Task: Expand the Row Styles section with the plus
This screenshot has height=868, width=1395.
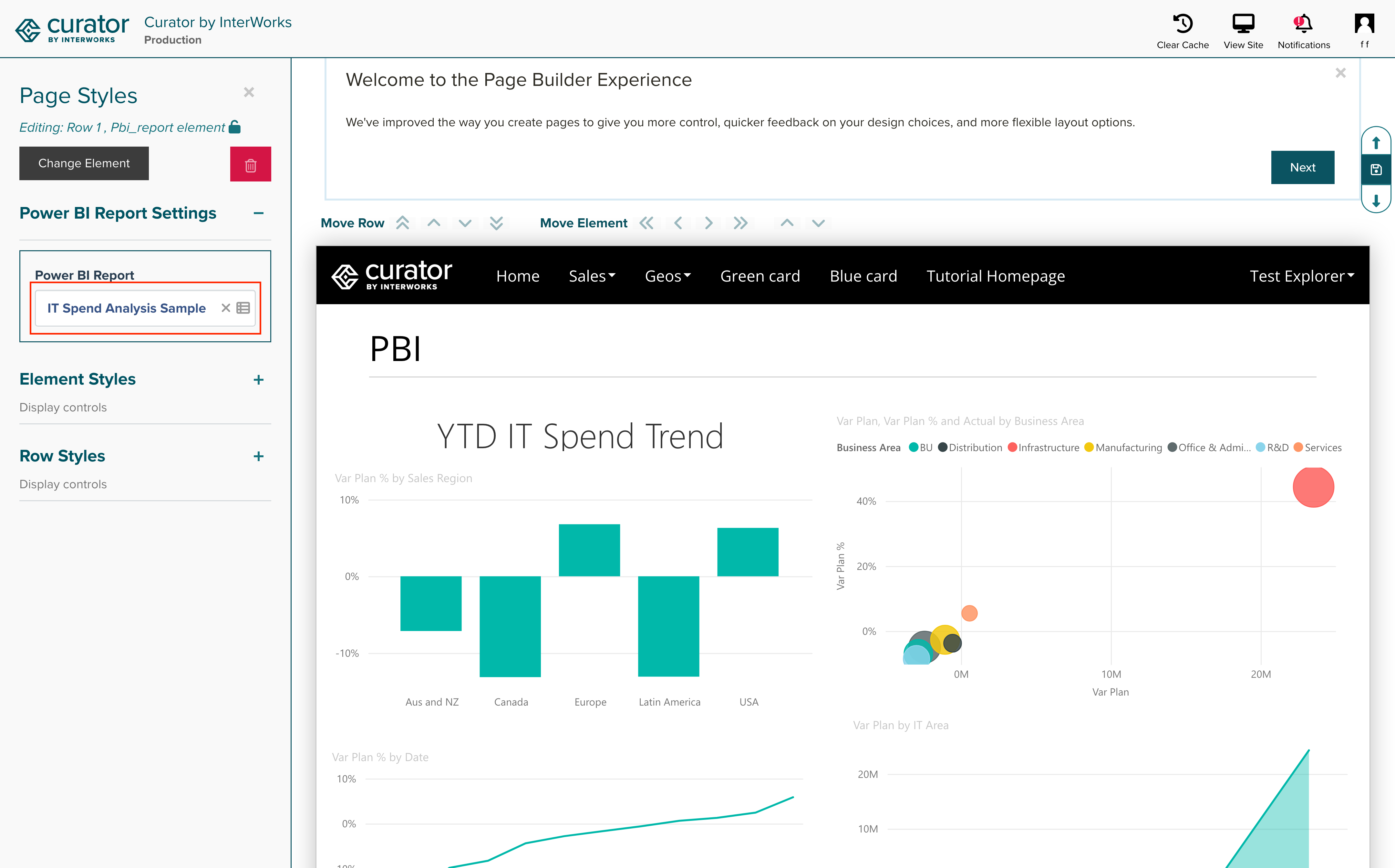Action: (259, 456)
